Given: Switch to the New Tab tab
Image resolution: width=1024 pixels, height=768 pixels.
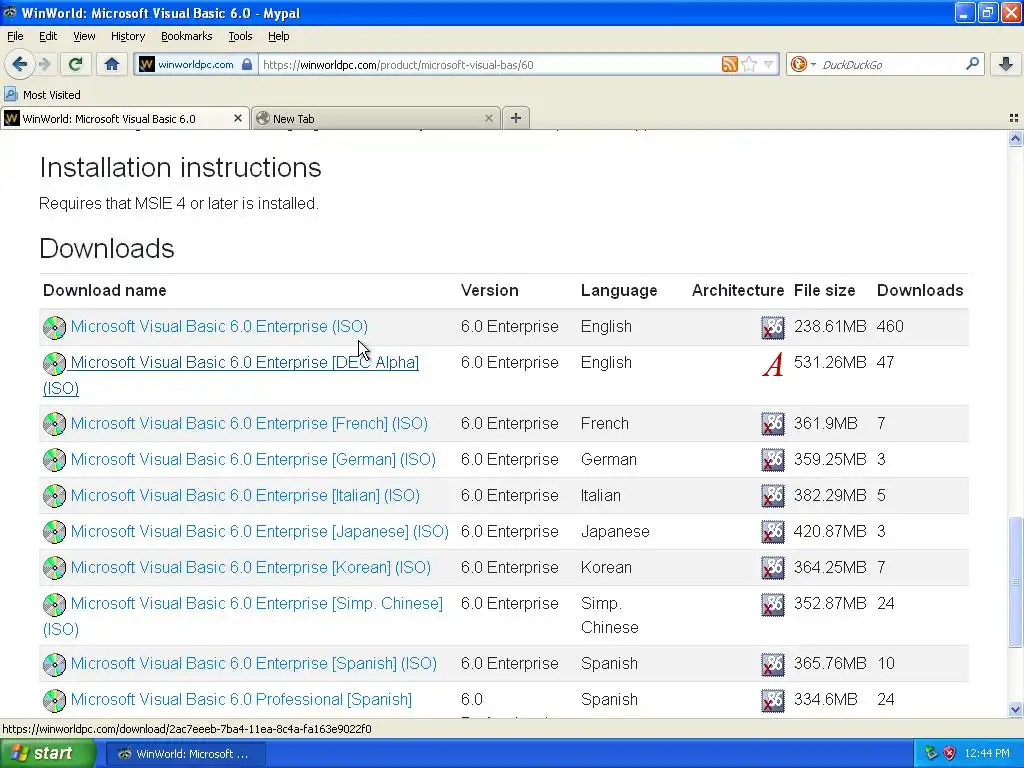Looking at the screenshot, I should click(376, 118).
